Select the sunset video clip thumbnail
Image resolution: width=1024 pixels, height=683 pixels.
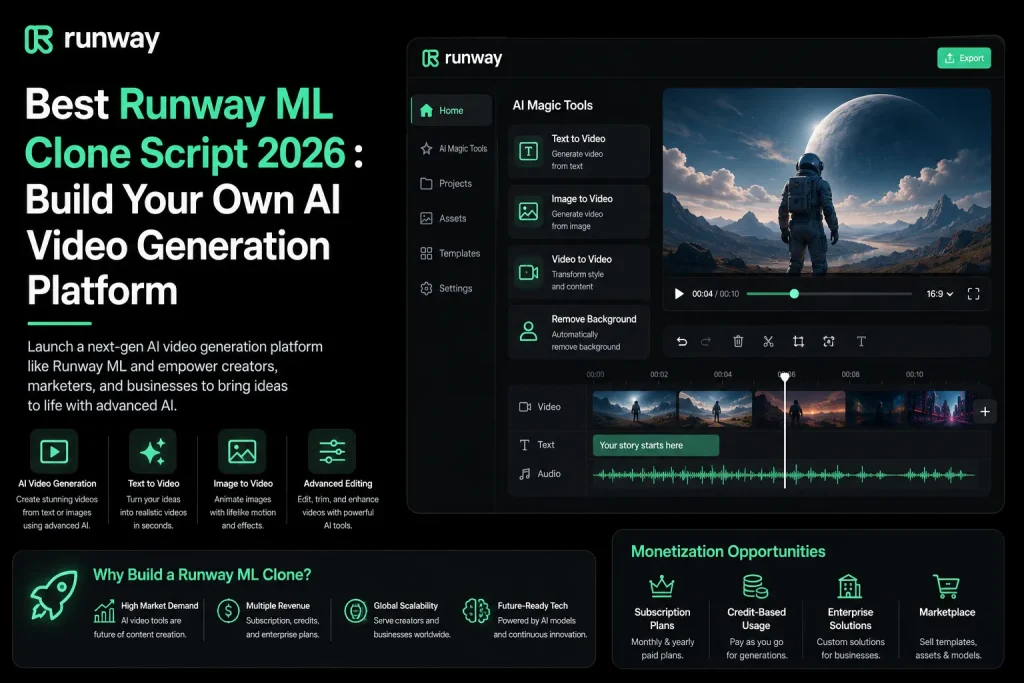[800, 409]
